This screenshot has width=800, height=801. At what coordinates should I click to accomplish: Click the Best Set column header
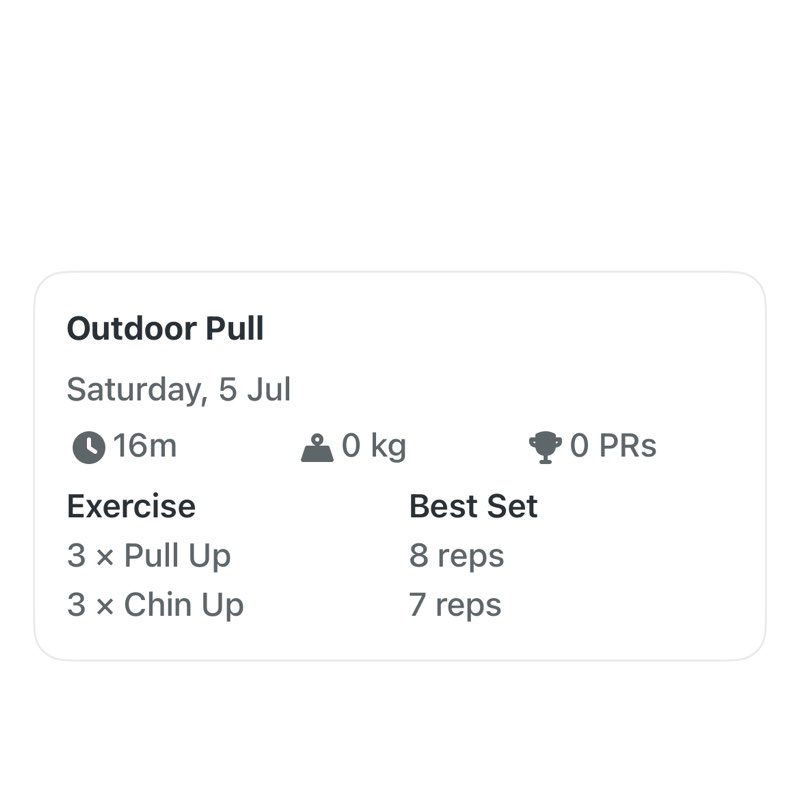[473, 506]
